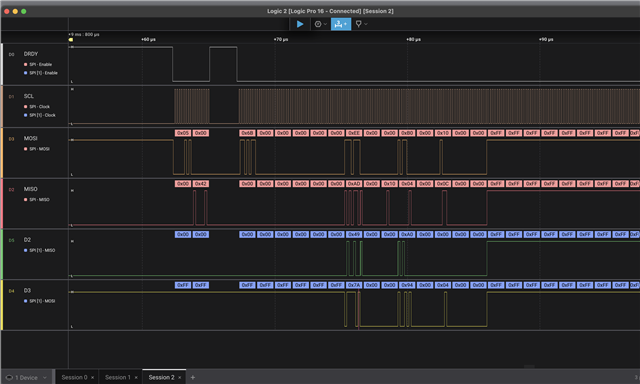This screenshot has height=384, width=640.
Task: Click the +60 µs time ruler label
Action: tap(148, 40)
